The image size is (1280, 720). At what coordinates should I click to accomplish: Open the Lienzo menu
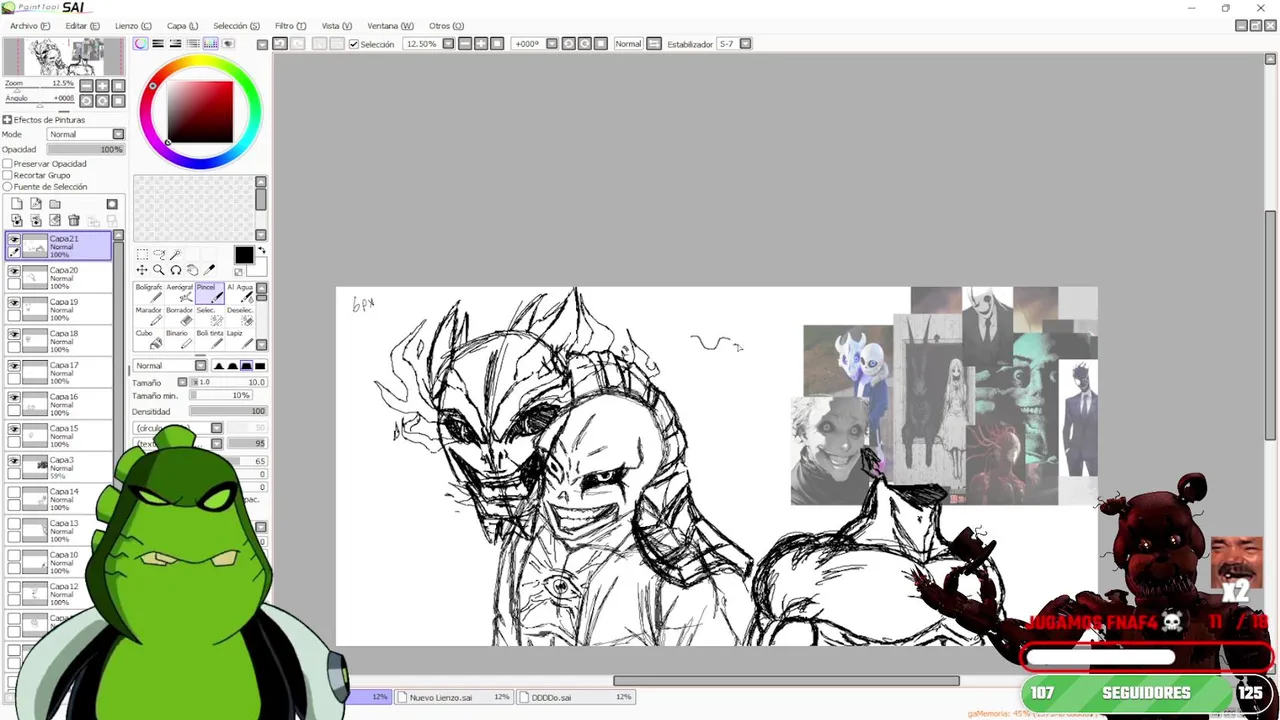coord(133,26)
